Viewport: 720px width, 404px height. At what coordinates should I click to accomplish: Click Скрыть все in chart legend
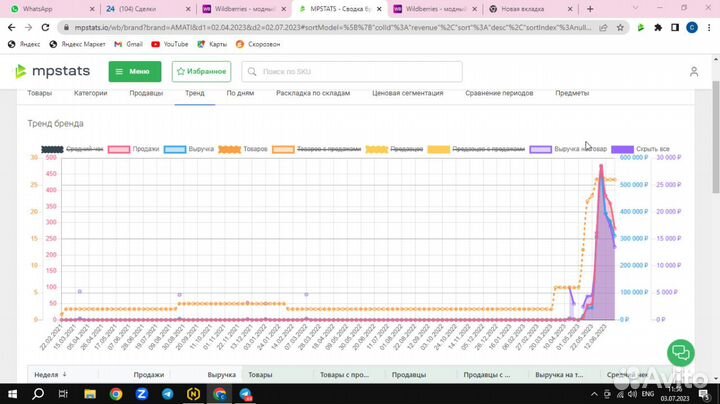640,149
